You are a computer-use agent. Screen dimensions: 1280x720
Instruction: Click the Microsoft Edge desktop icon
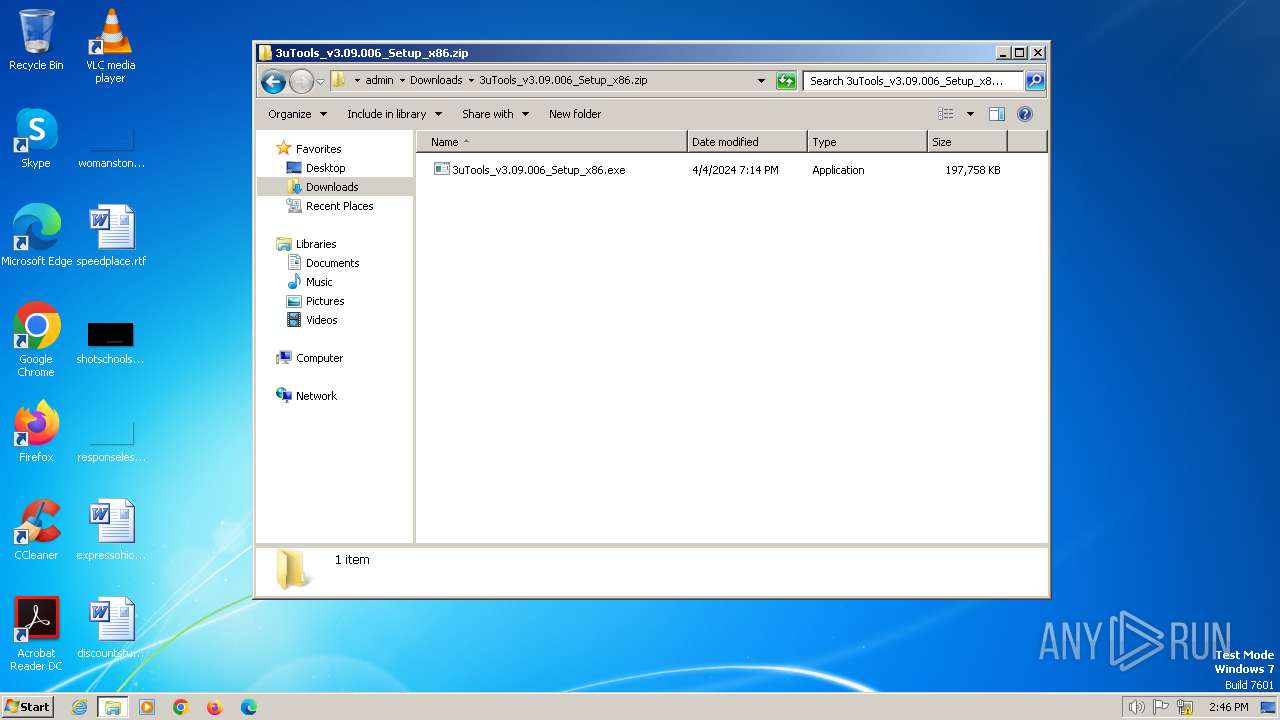(36, 236)
